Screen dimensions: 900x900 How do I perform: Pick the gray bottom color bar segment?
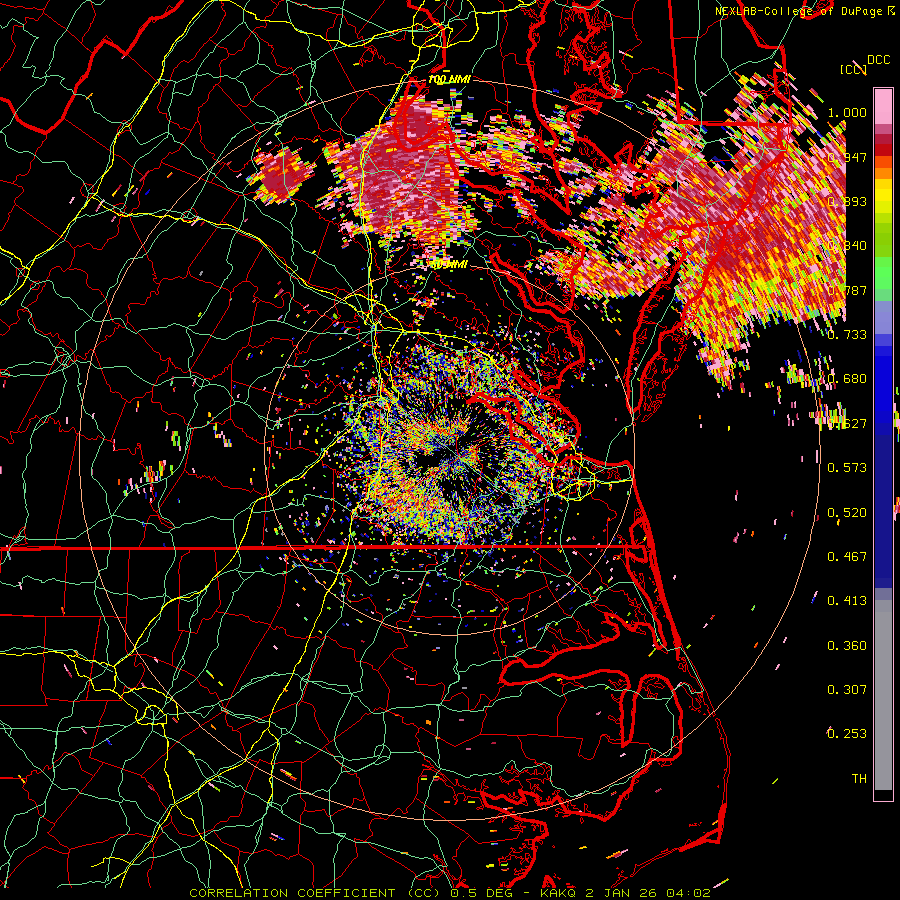(883, 695)
